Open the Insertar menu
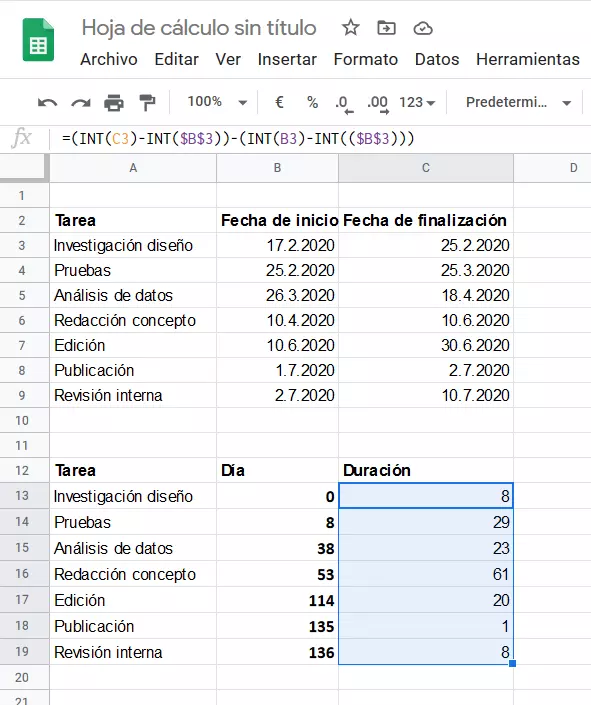The image size is (591, 705). pyautogui.click(x=287, y=59)
